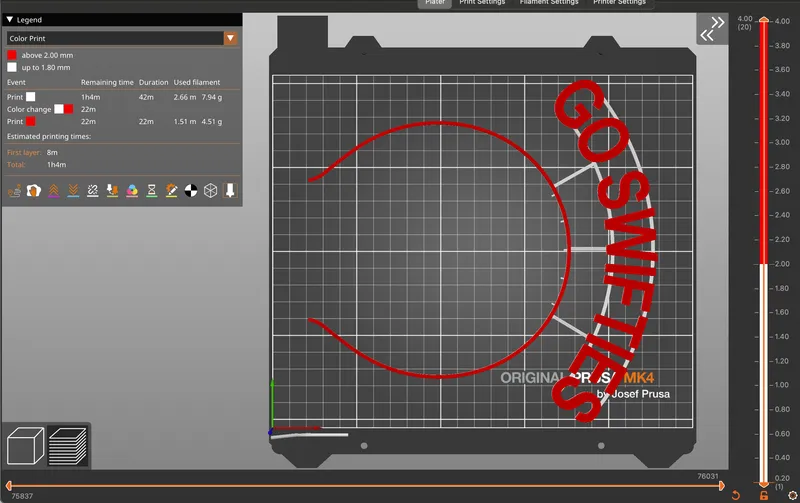Open the Printer Settings tab
The width and height of the screenshot is (800, 503).
(x=619, y=3)
